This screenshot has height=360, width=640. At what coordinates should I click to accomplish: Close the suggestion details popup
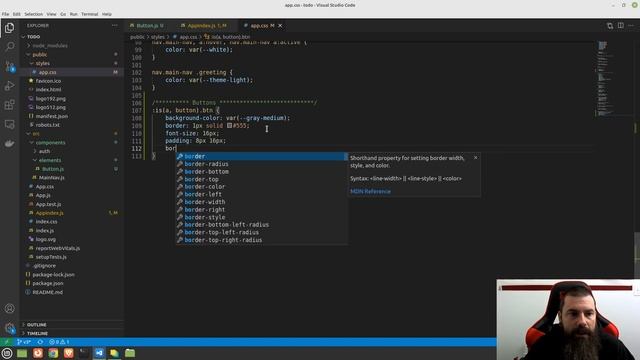tap(475, 158)
